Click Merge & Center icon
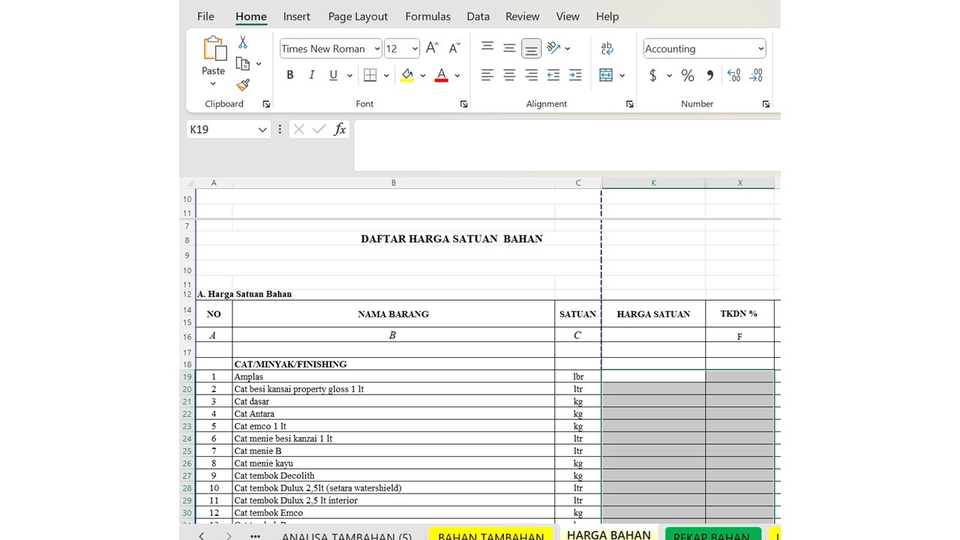960x540 pixels. 606,75
